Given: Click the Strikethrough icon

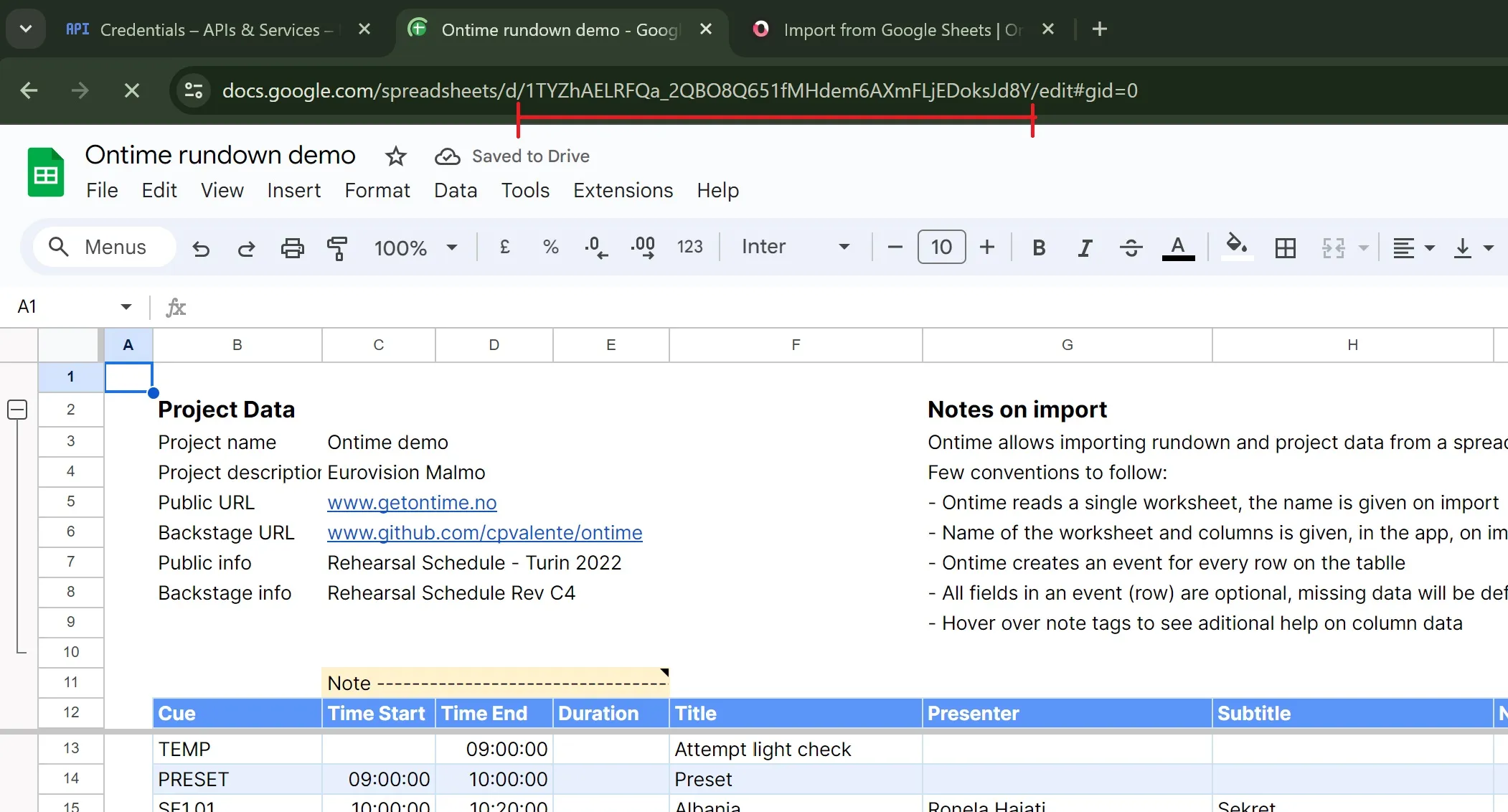Looking at the screenshot, I should point(1131,248).
